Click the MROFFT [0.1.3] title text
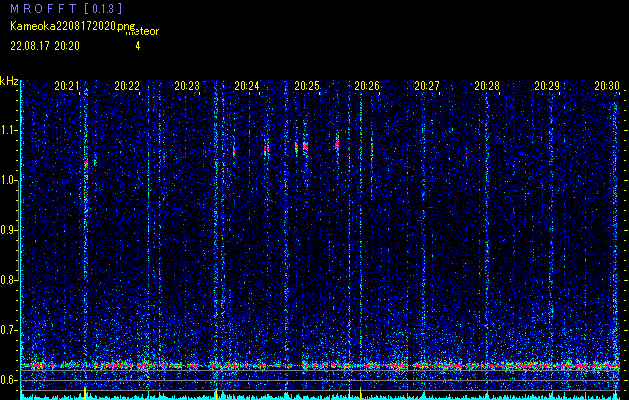This screenshot has height=400, width=629. pyautogui.click(x=66, y=9)
